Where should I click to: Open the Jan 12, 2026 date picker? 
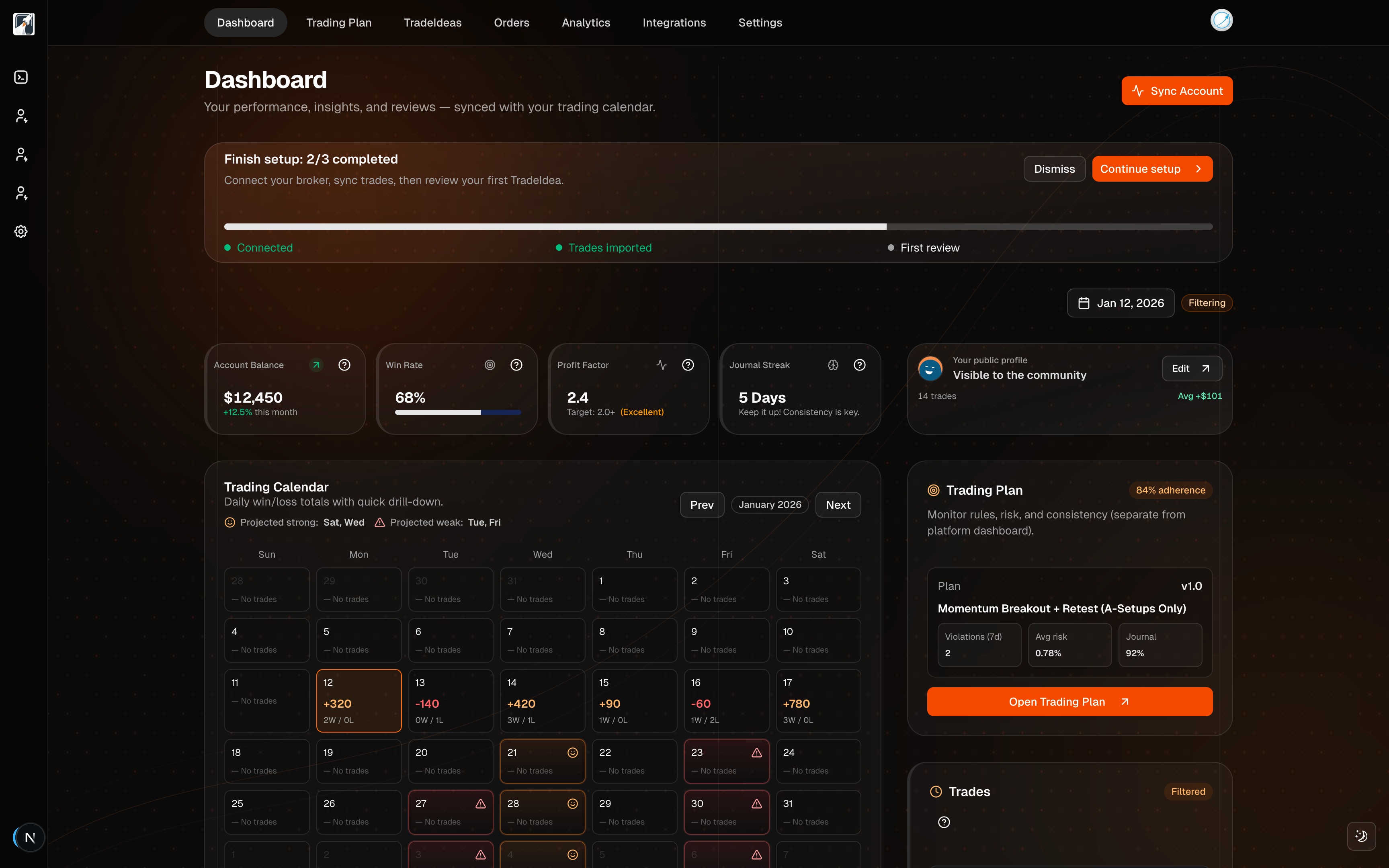tap(1121, 303)
